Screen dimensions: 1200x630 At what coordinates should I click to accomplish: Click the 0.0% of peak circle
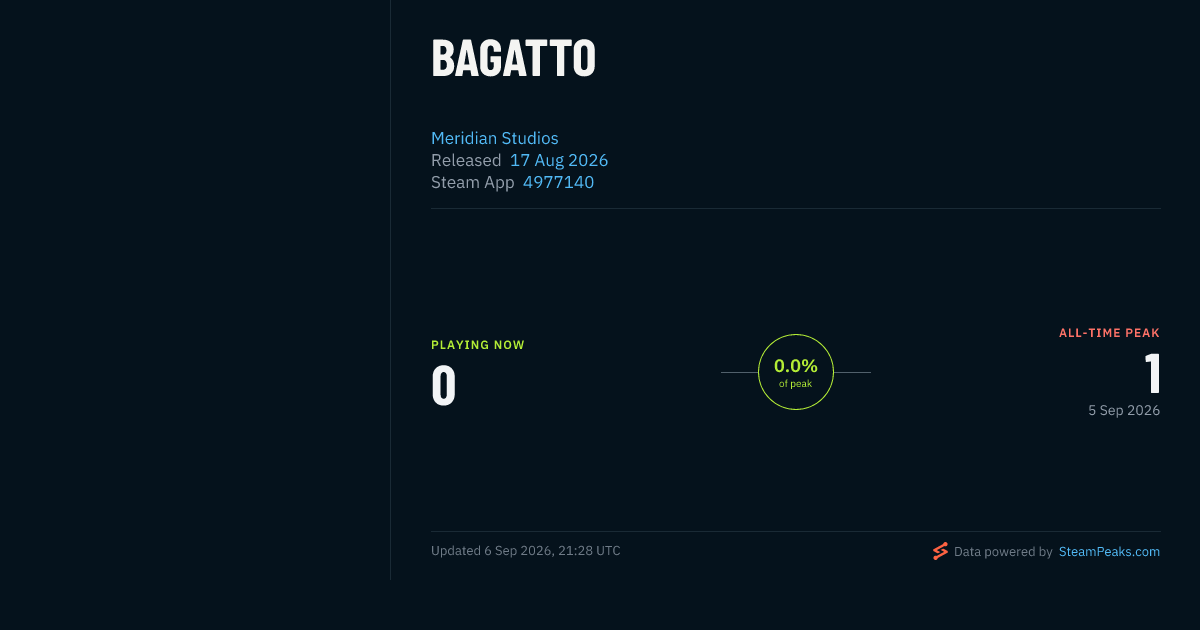[x=796, y=372]
